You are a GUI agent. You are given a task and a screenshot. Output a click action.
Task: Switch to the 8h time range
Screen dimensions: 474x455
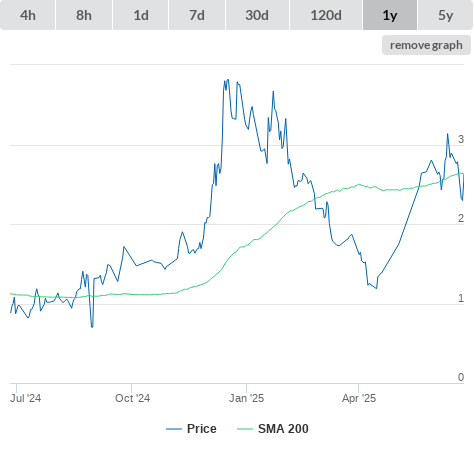pyautogui.click(x=84, y=15)
